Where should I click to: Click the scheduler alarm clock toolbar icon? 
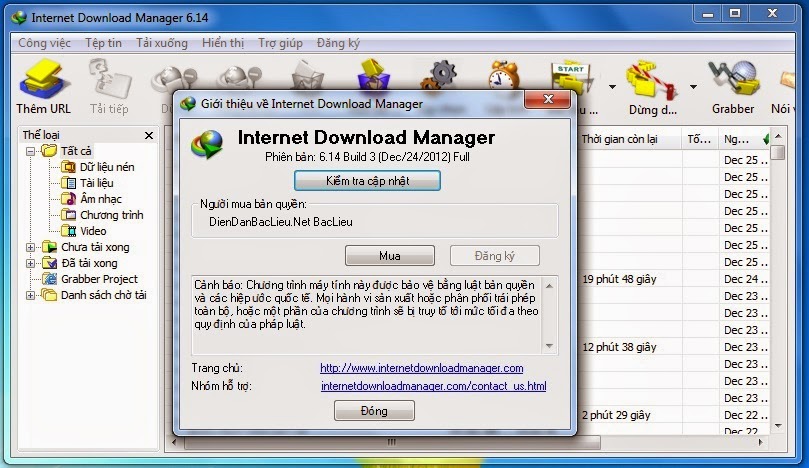coord(504,76)
